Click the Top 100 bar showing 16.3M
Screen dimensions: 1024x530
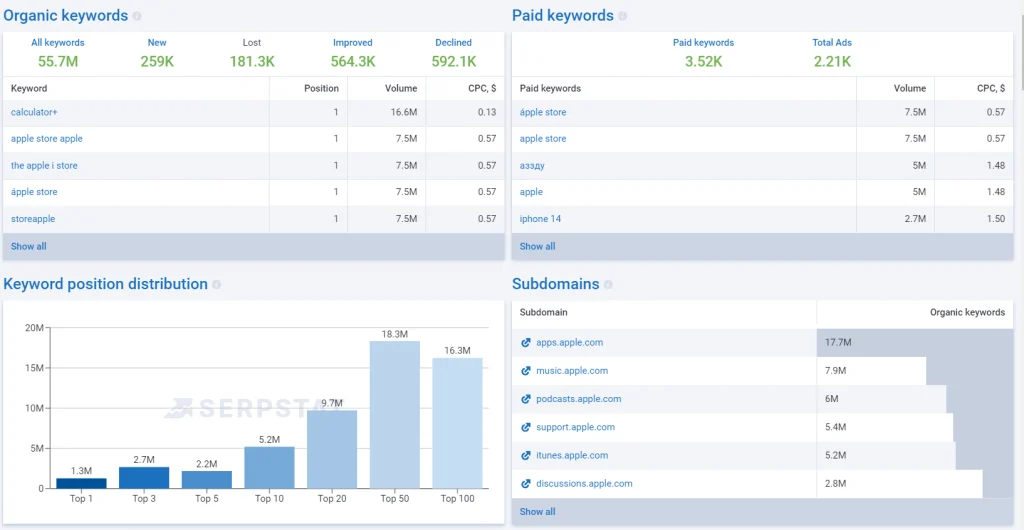point(457,423)
